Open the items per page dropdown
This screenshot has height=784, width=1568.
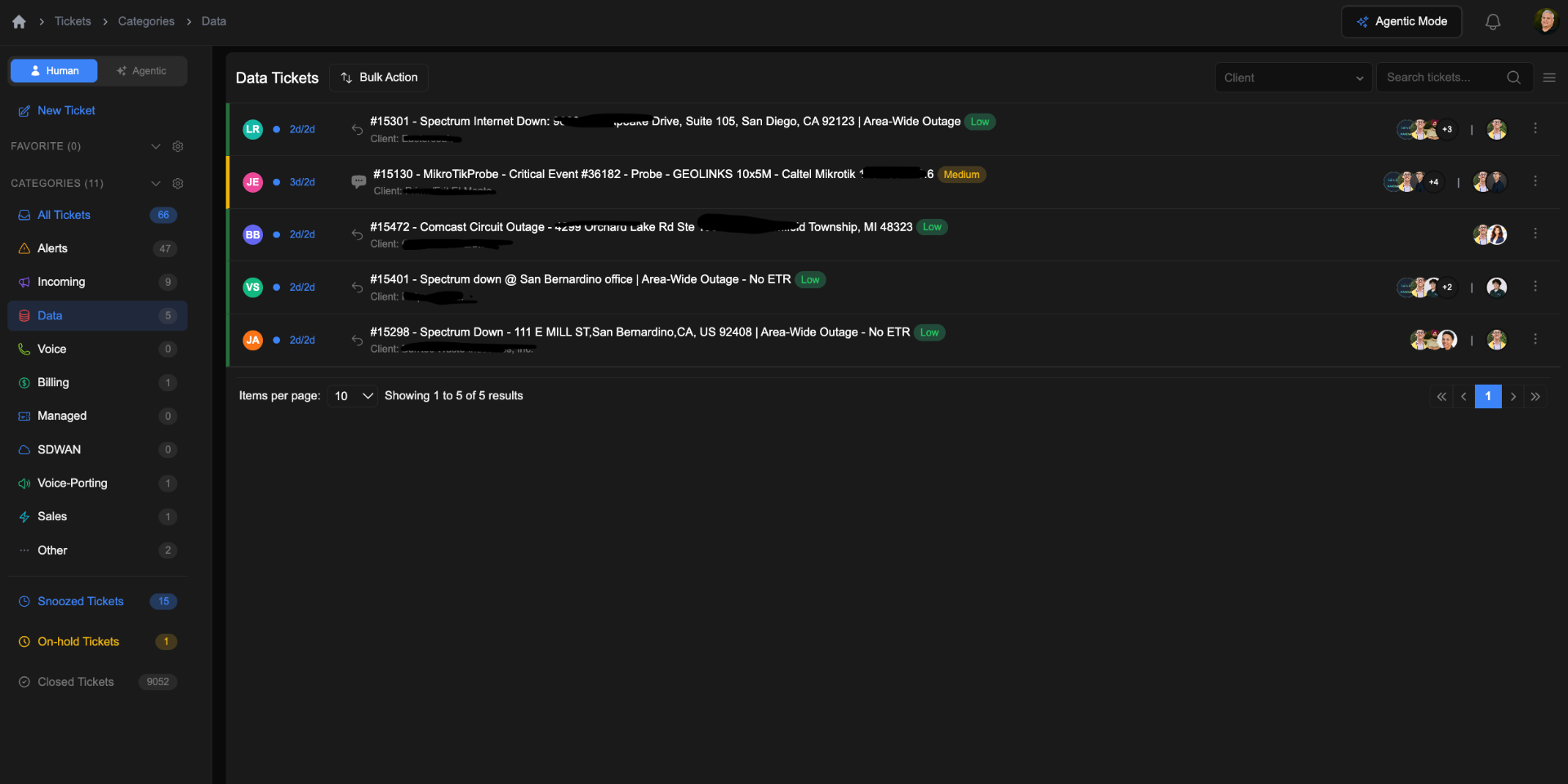pos(351,395)
